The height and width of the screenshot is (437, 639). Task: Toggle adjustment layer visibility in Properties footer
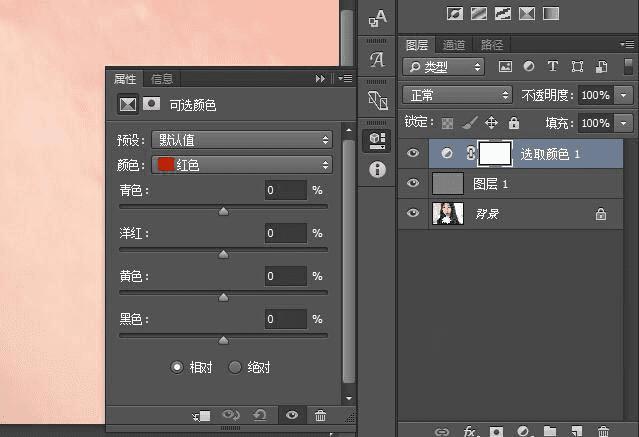tap(292, 415)
